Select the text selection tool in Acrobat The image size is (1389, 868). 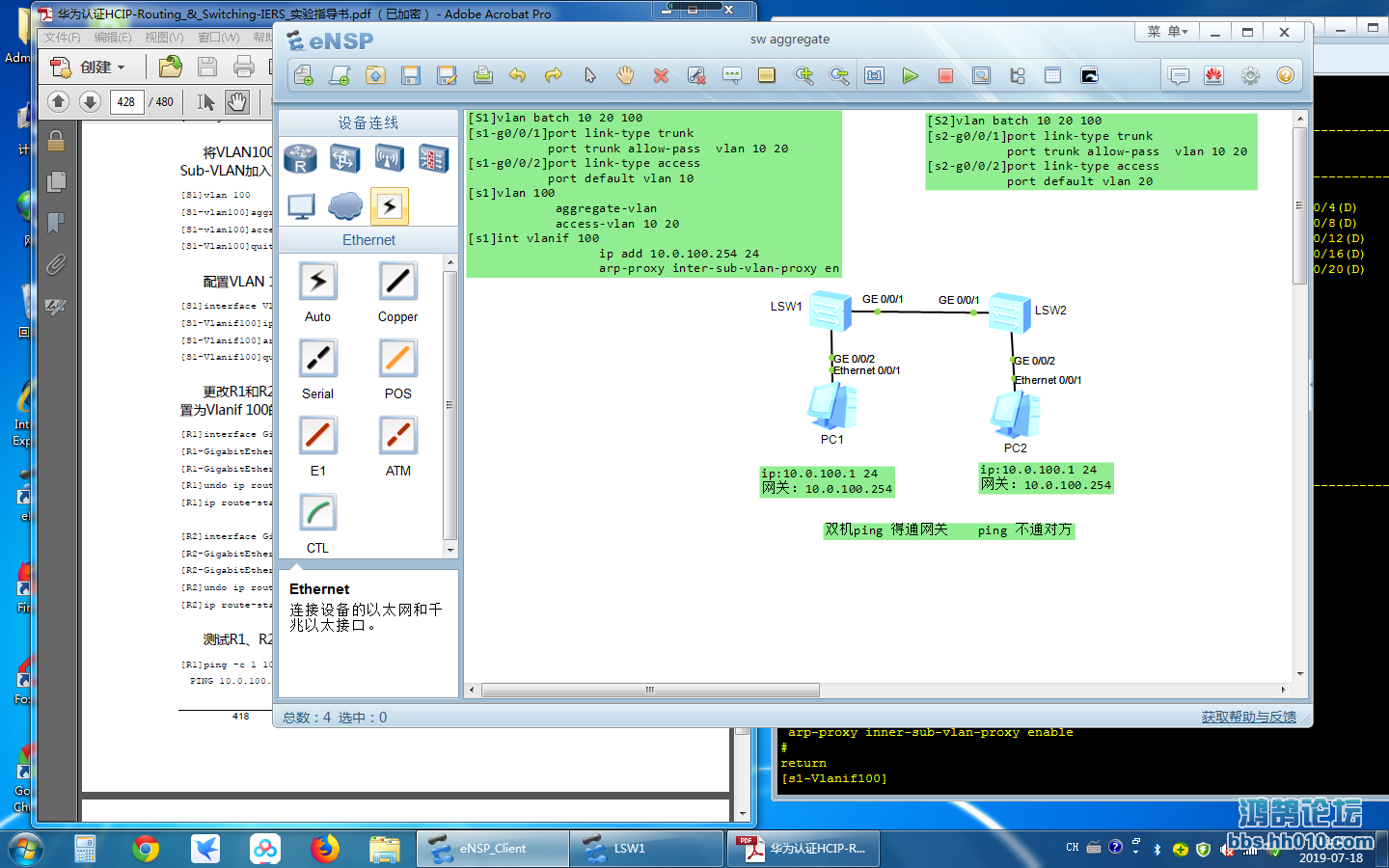(205, 101)
